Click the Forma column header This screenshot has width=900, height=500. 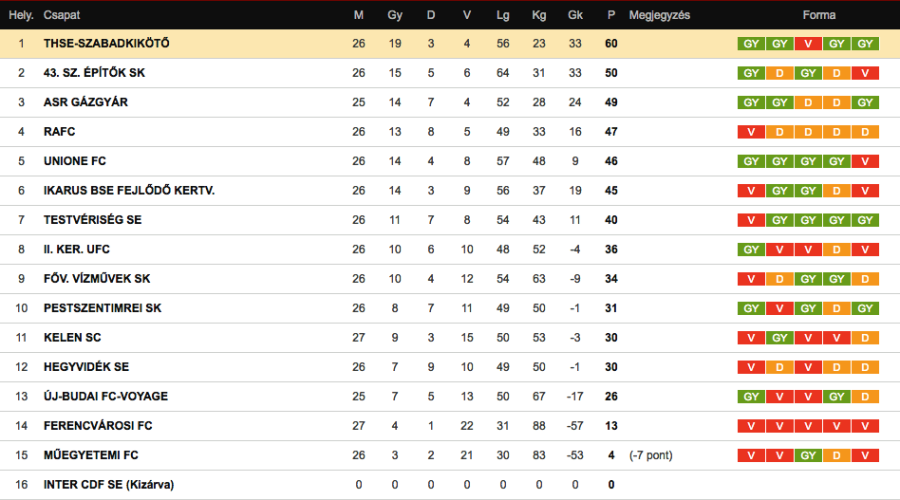(818, 15)
